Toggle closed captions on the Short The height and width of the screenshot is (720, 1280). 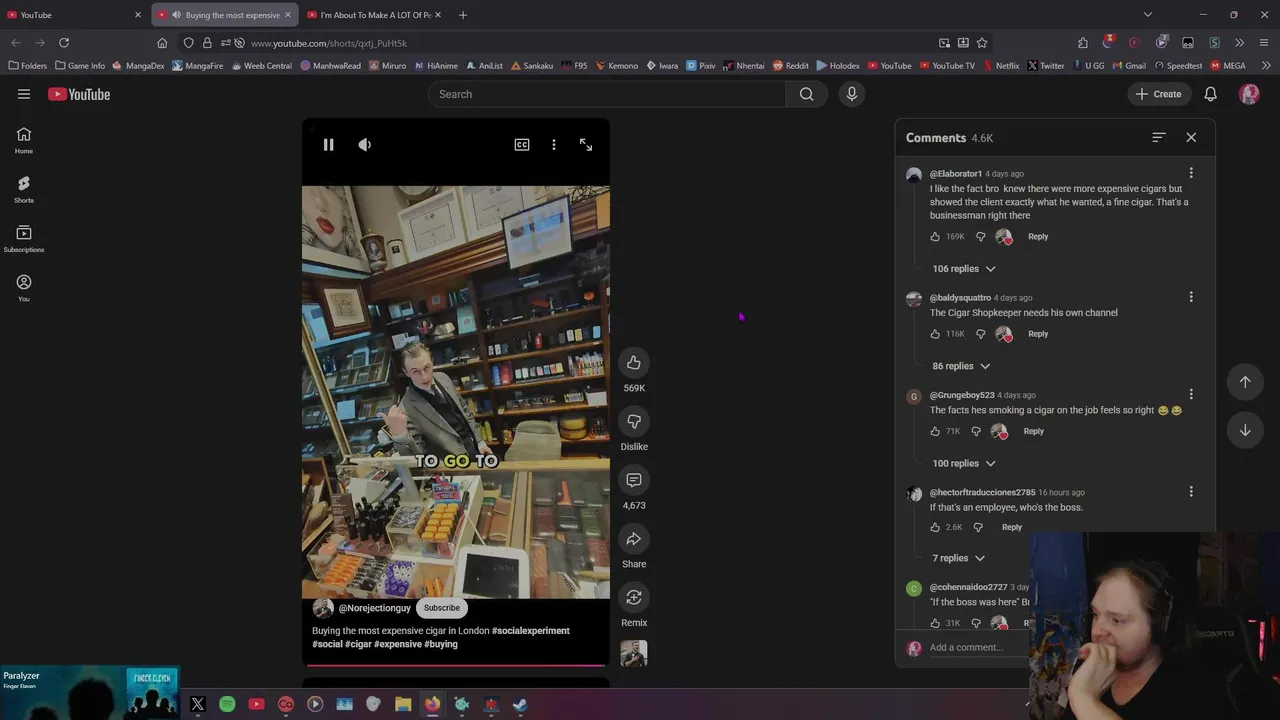click(522, 145)
